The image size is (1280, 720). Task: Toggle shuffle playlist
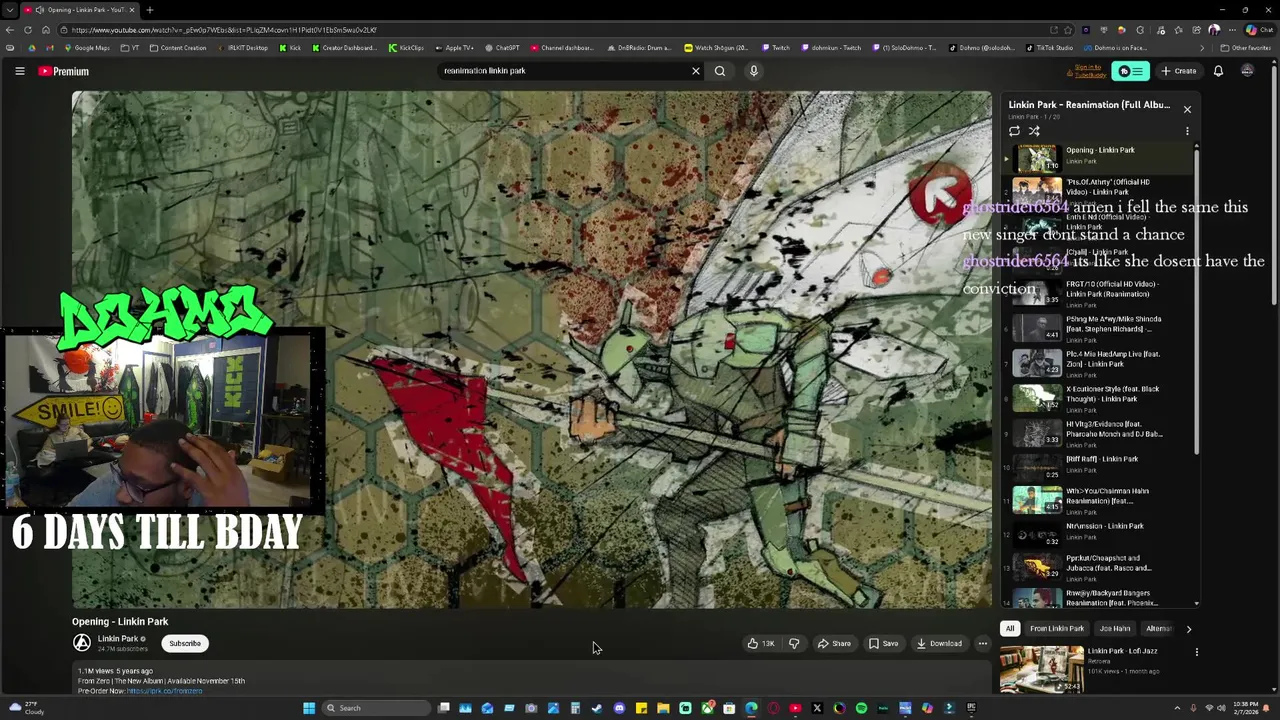[1034, 131]
